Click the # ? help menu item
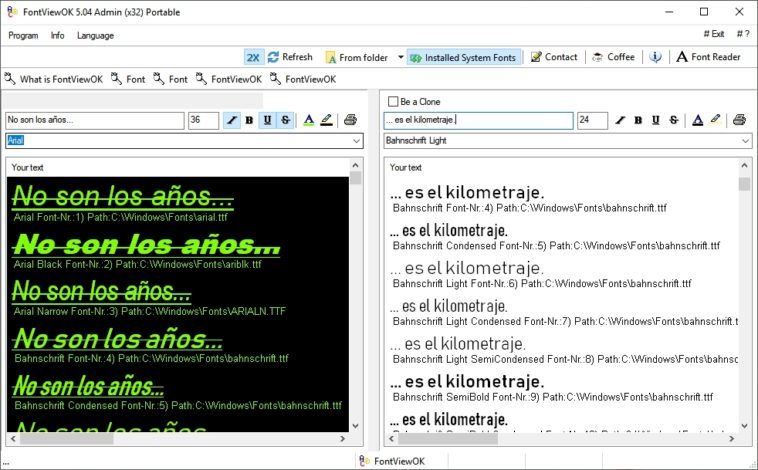This screenshot has width=758, height=470. (743, 34)
